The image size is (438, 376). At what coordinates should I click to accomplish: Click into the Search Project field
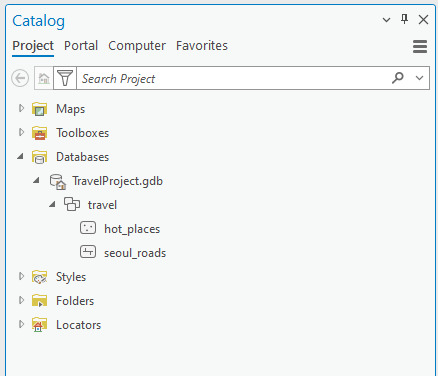pyautogui.click(x=233, y=78)
